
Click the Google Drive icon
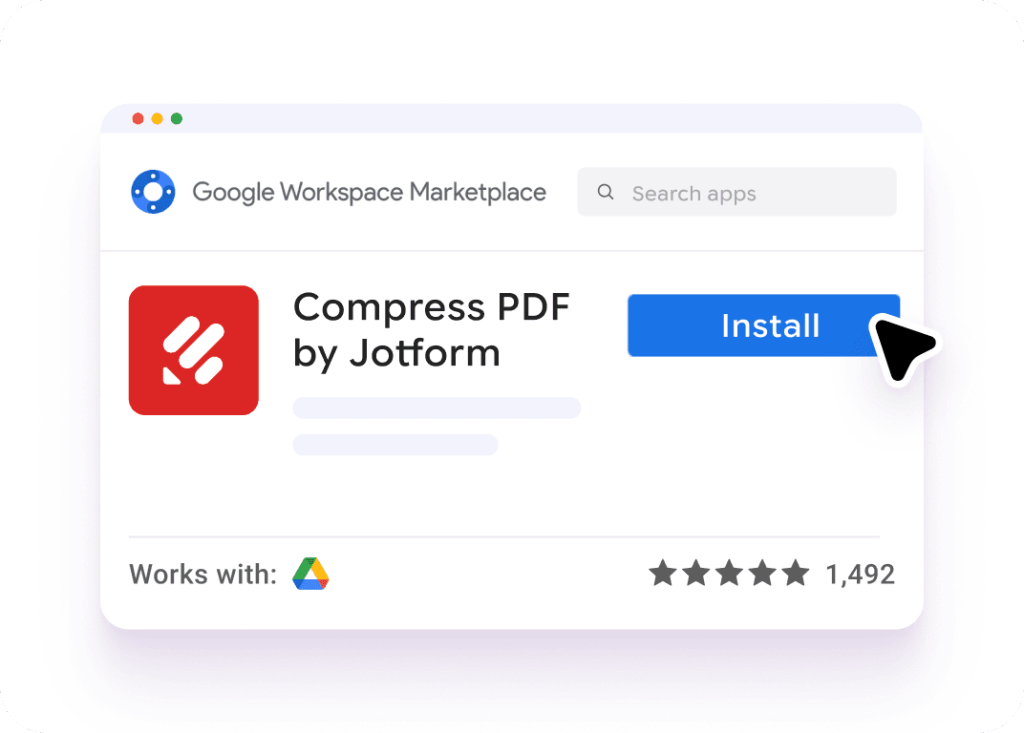[x=311, y=574]
